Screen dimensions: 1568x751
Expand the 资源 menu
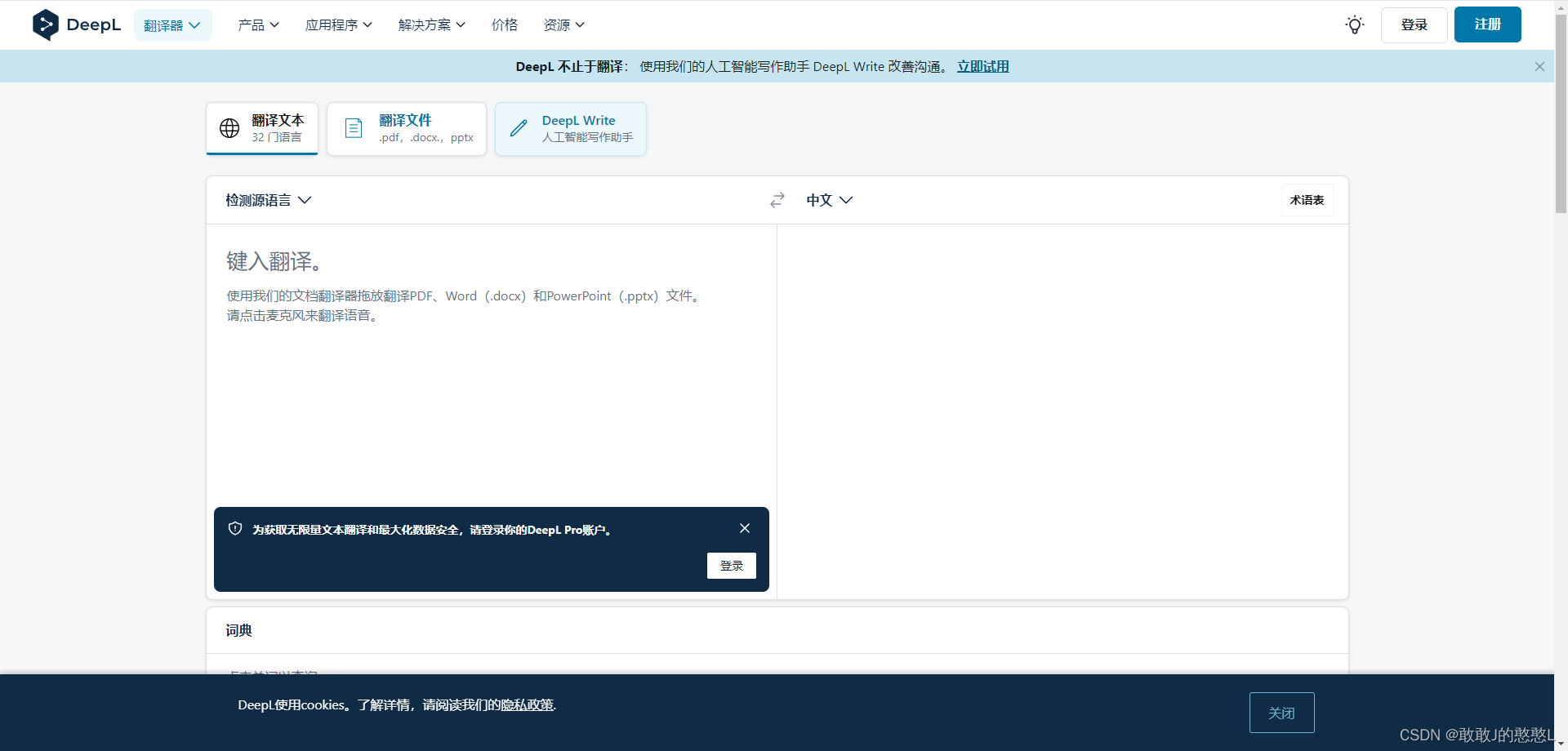point(563,25)
